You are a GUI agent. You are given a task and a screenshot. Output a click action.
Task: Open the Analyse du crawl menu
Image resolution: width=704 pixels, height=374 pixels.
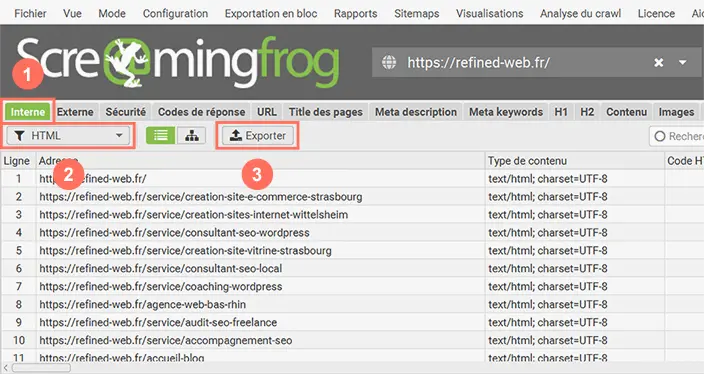(x=580, y=13)
